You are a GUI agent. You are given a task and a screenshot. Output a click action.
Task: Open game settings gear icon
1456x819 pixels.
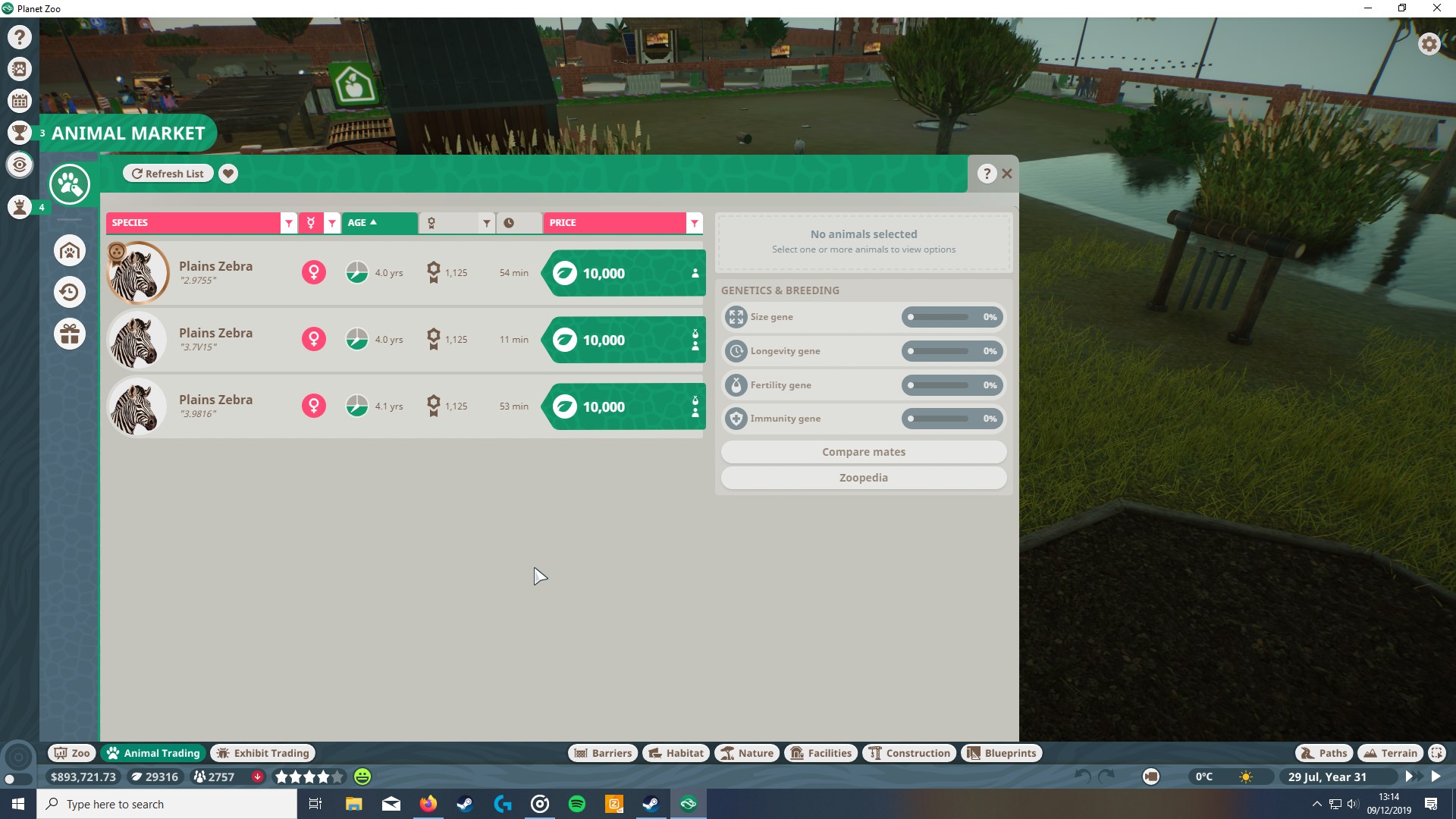1429,44
